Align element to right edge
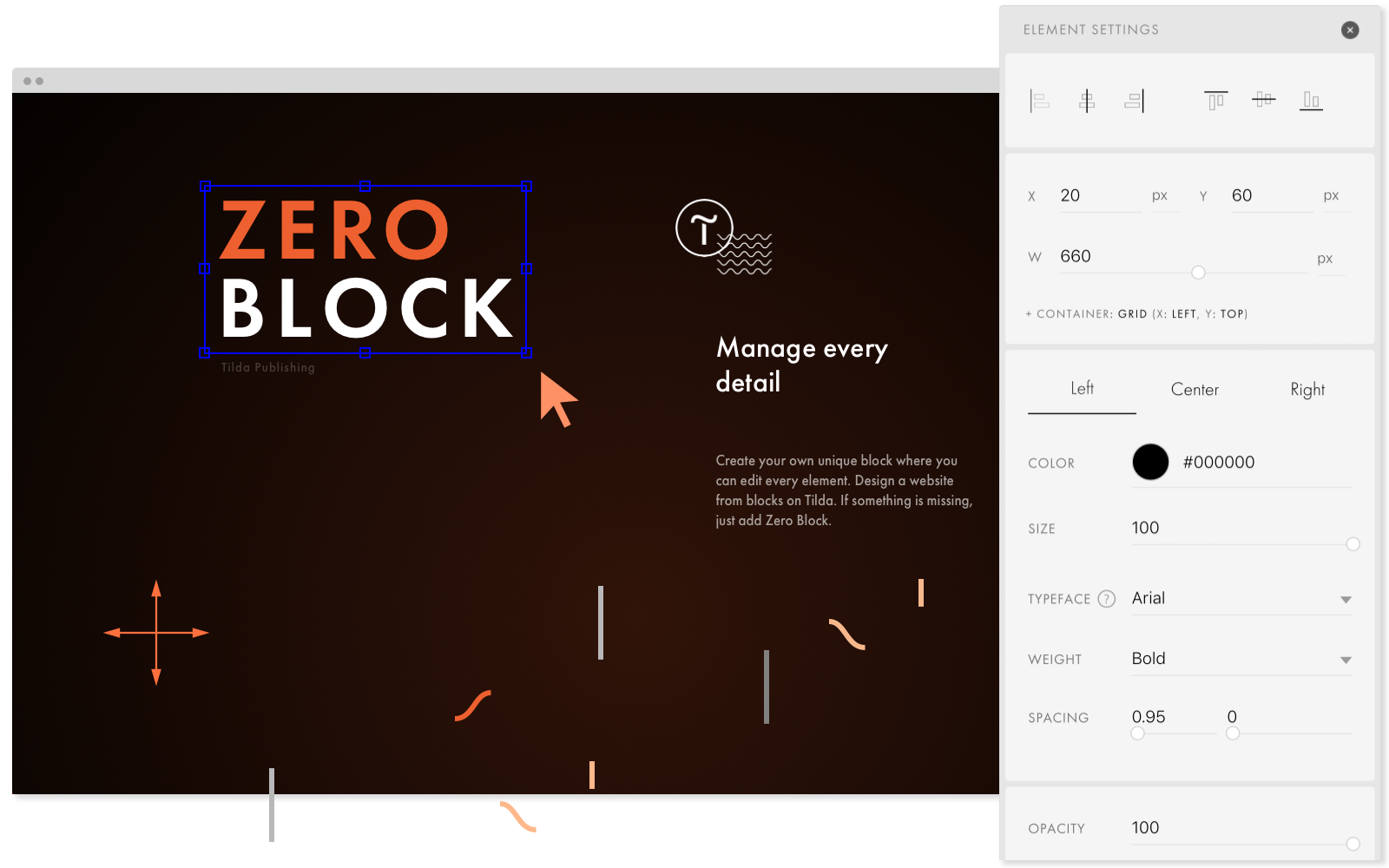1389x868 pixels. pyautogui.click(x=1135, y=101)
